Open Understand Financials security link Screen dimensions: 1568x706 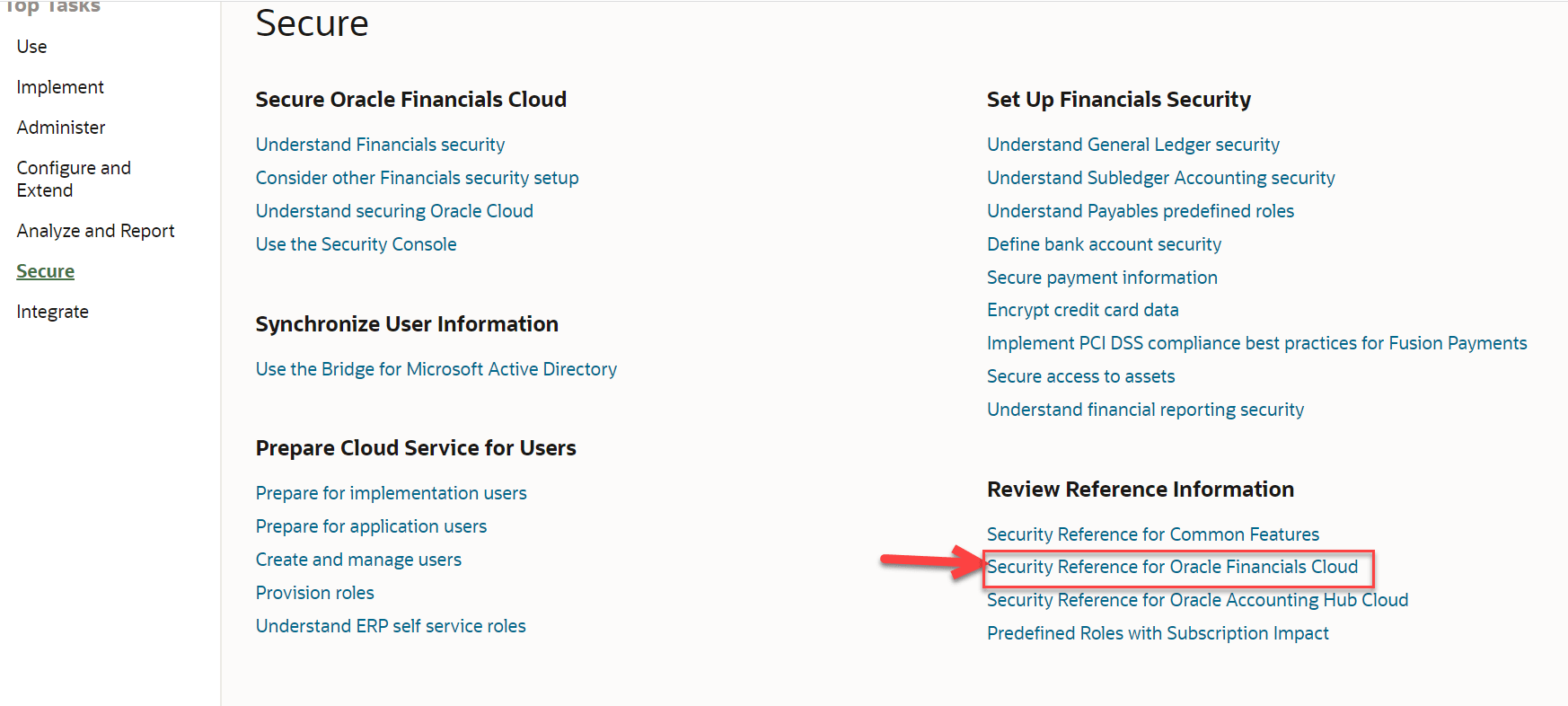[x=380, y=145]
